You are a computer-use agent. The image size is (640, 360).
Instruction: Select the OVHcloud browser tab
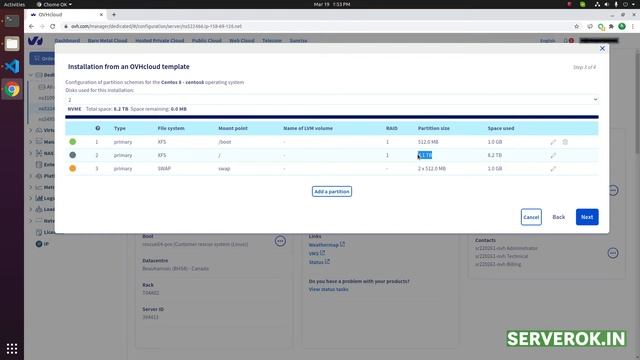pyautogui.click(x=66, y=15)
